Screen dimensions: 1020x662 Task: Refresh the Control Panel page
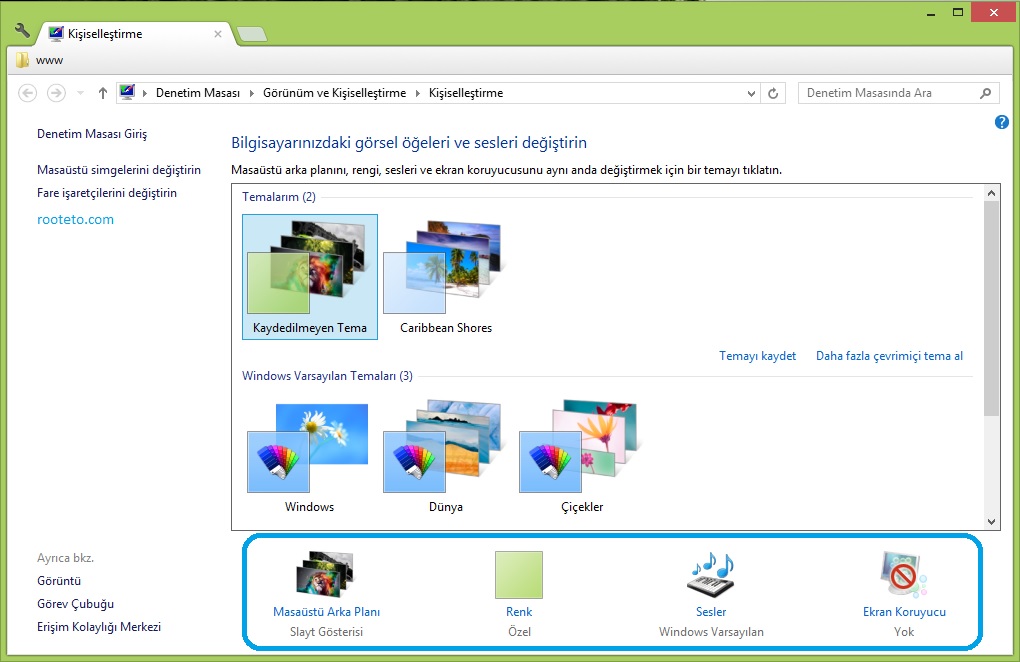[x=773, y=94]
